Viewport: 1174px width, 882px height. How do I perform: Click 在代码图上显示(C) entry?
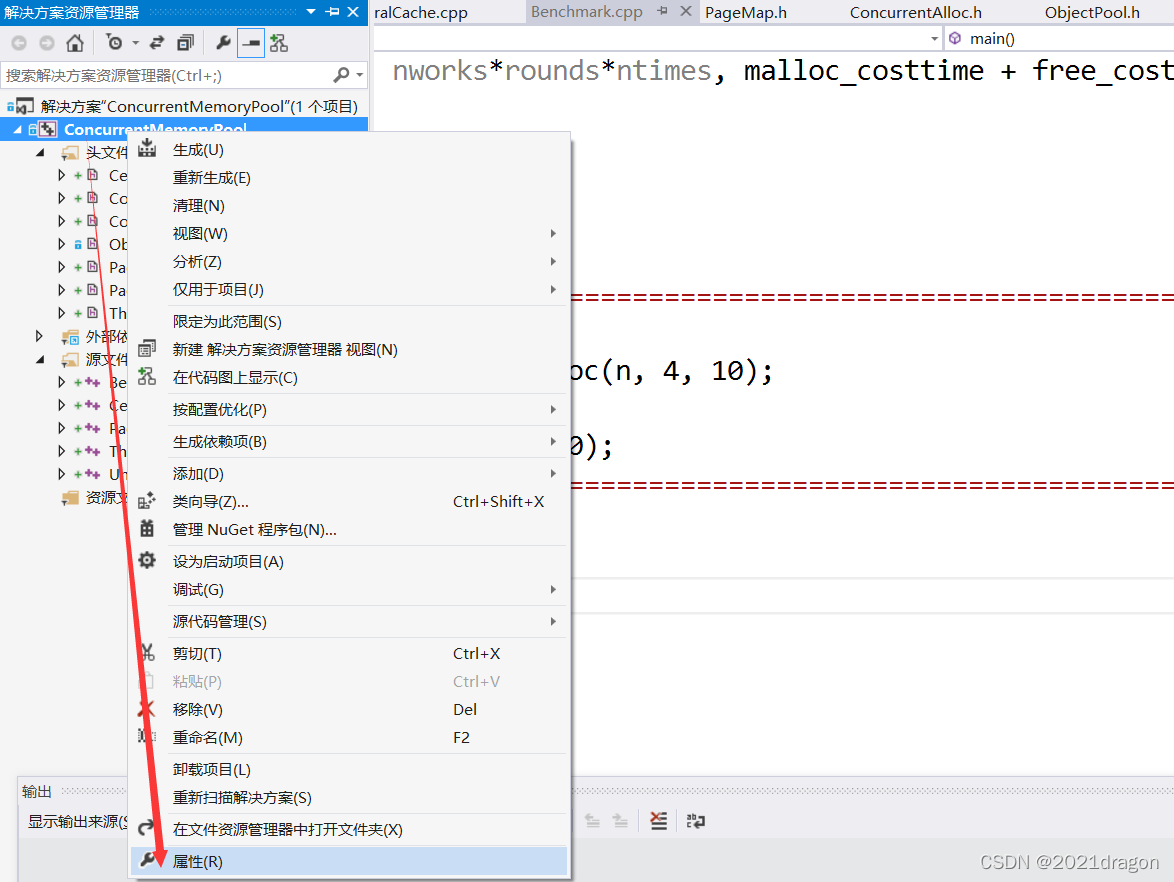(349, 377)
